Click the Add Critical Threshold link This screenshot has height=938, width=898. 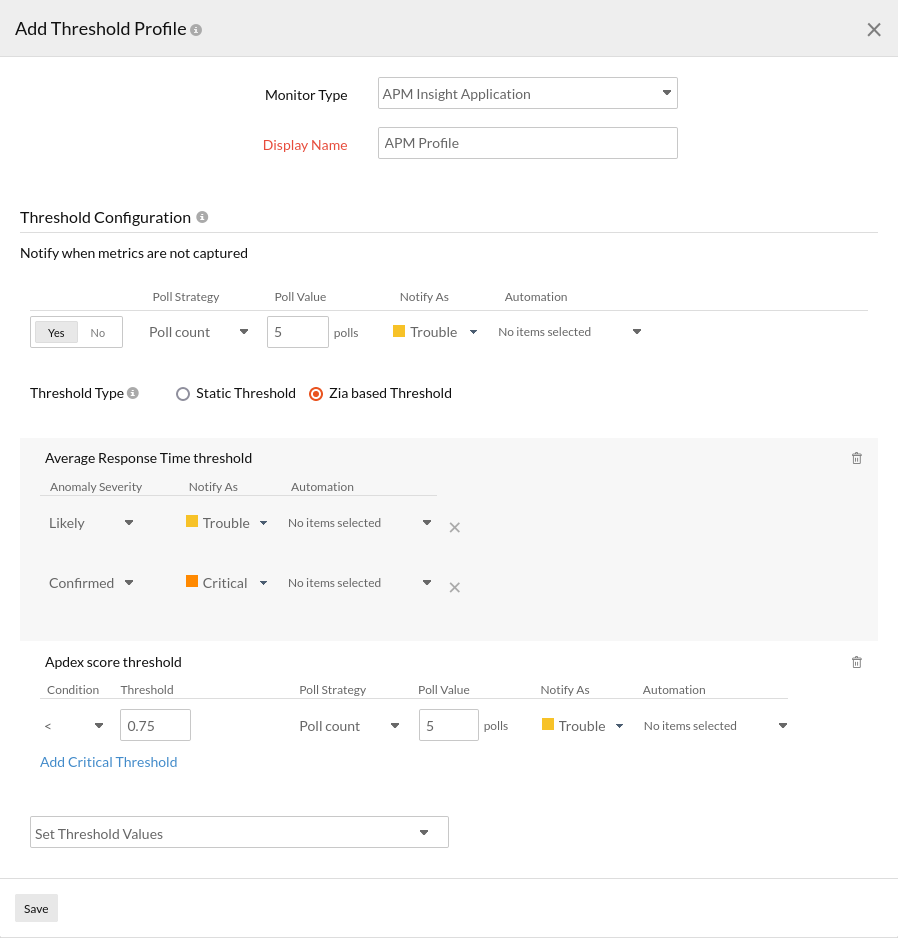pos(108,761)
